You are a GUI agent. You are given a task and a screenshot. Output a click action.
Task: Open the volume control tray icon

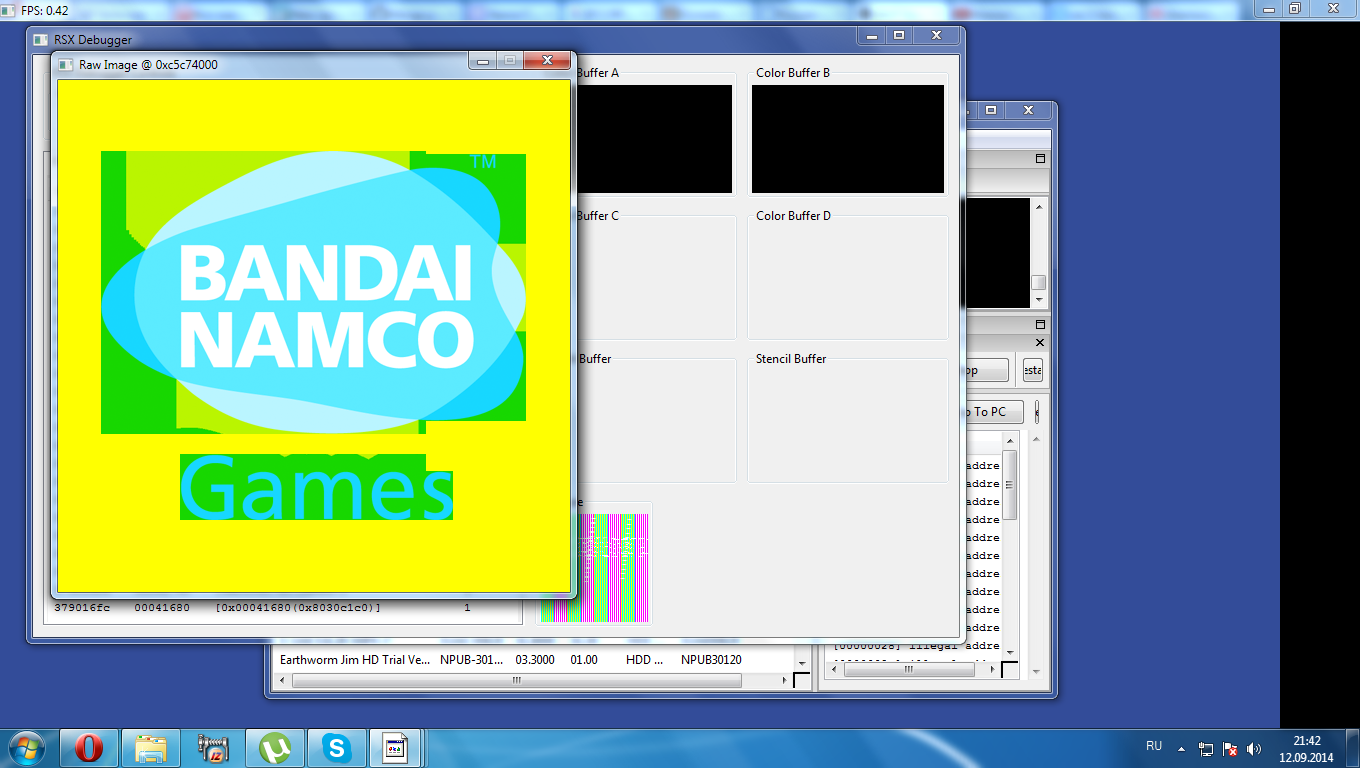[x=1255, y=748]
